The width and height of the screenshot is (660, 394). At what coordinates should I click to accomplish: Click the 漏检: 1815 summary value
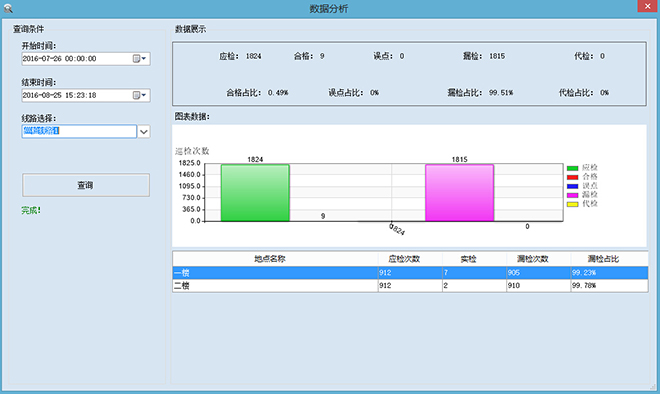[x=497, y=56]
